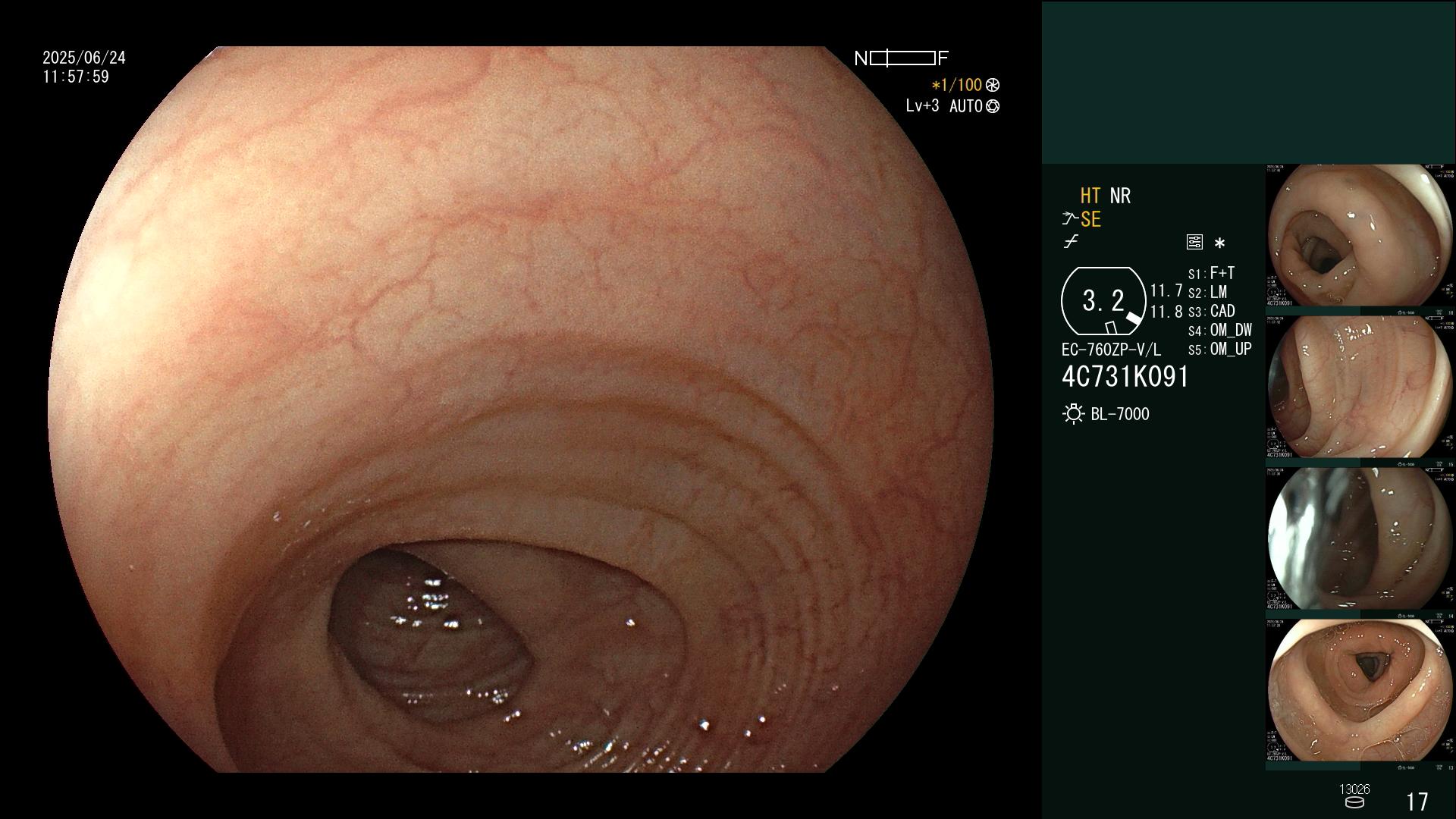Screen dimensions: 1456x819
Task: Click the AUTO iris aperture icon
Action: 993,106
